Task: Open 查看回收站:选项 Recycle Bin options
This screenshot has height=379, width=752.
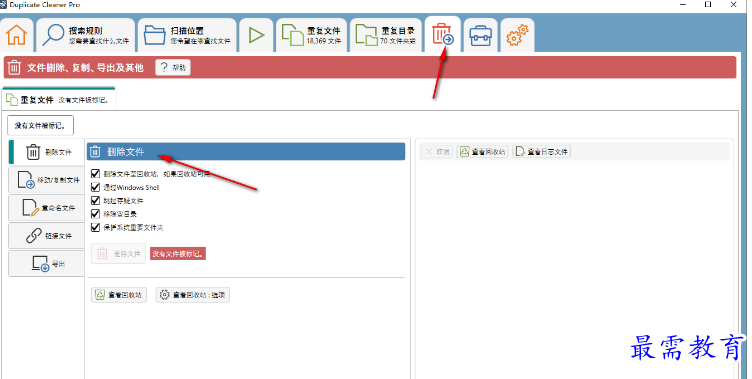Action: 192,295
